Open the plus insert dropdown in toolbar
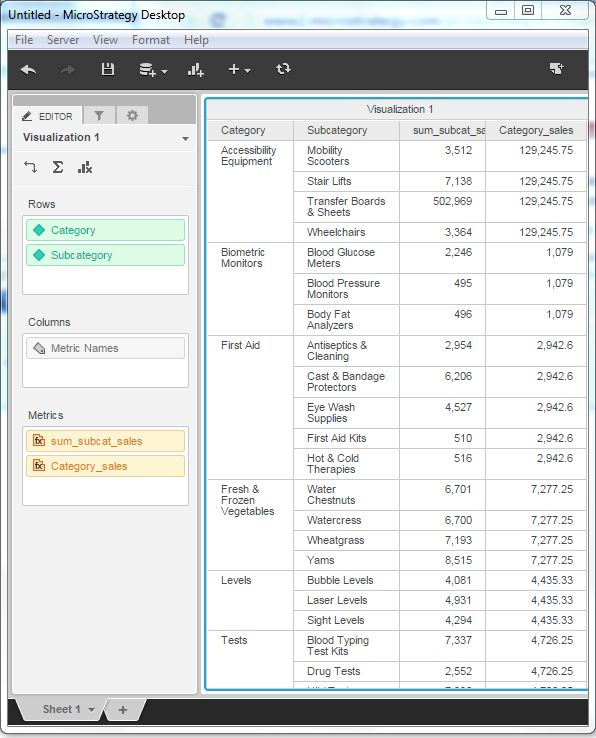Image resolution: width=596 pixels, height=738 pixels. tap(239, 70)
